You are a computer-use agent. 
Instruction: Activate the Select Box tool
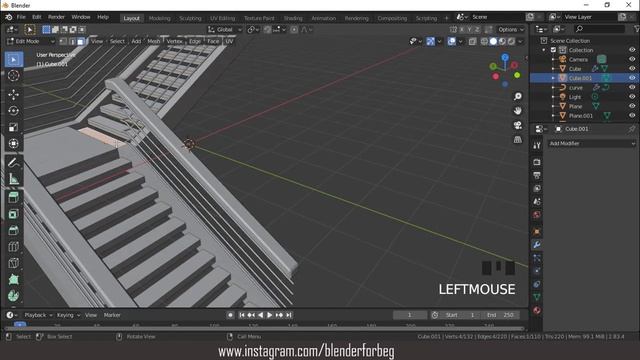[13, 60]
